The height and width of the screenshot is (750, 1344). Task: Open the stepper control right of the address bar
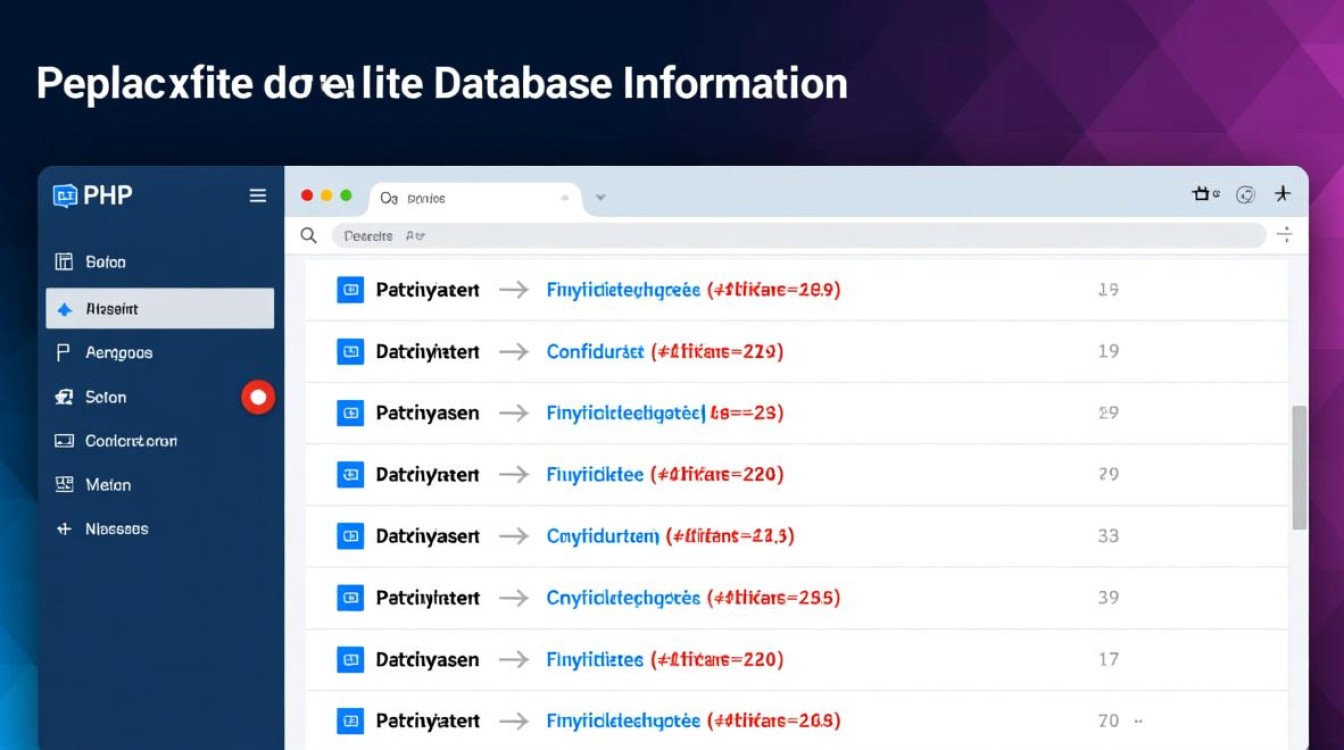(x=1286, y=235)
